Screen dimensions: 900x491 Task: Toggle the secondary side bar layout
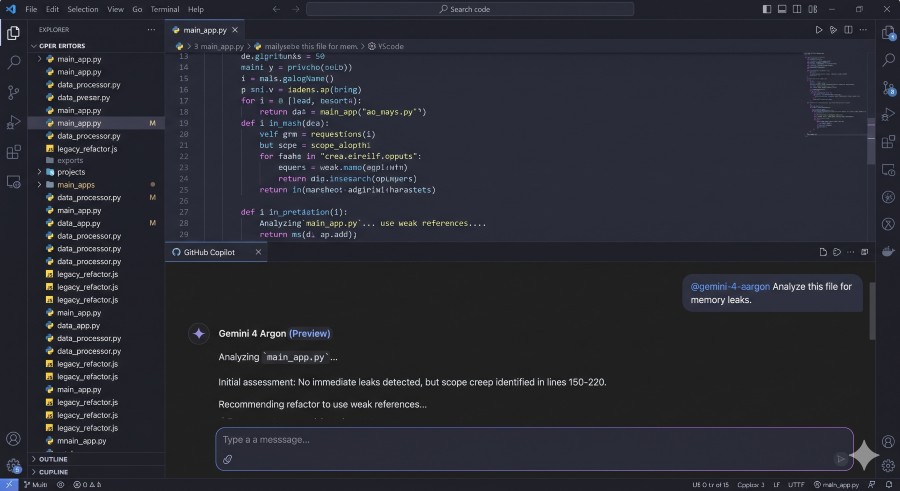797,9
